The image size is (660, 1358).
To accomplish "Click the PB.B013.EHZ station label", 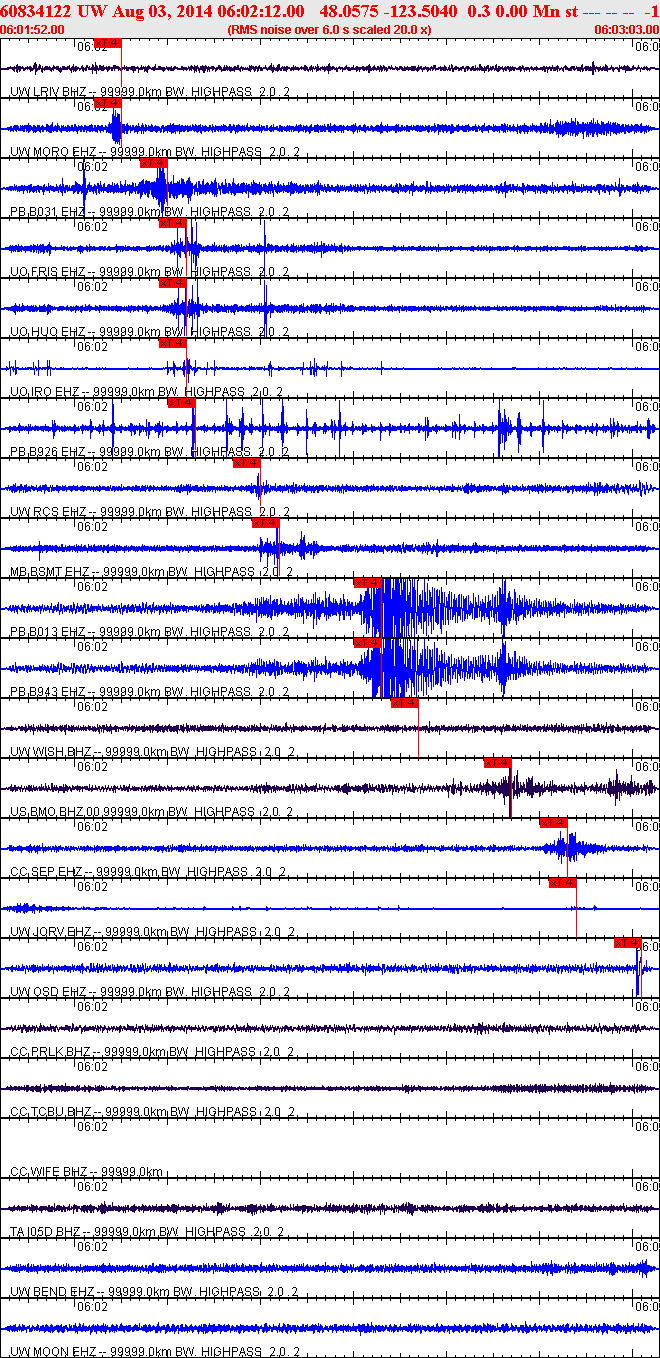I will [x=48, y=632].
